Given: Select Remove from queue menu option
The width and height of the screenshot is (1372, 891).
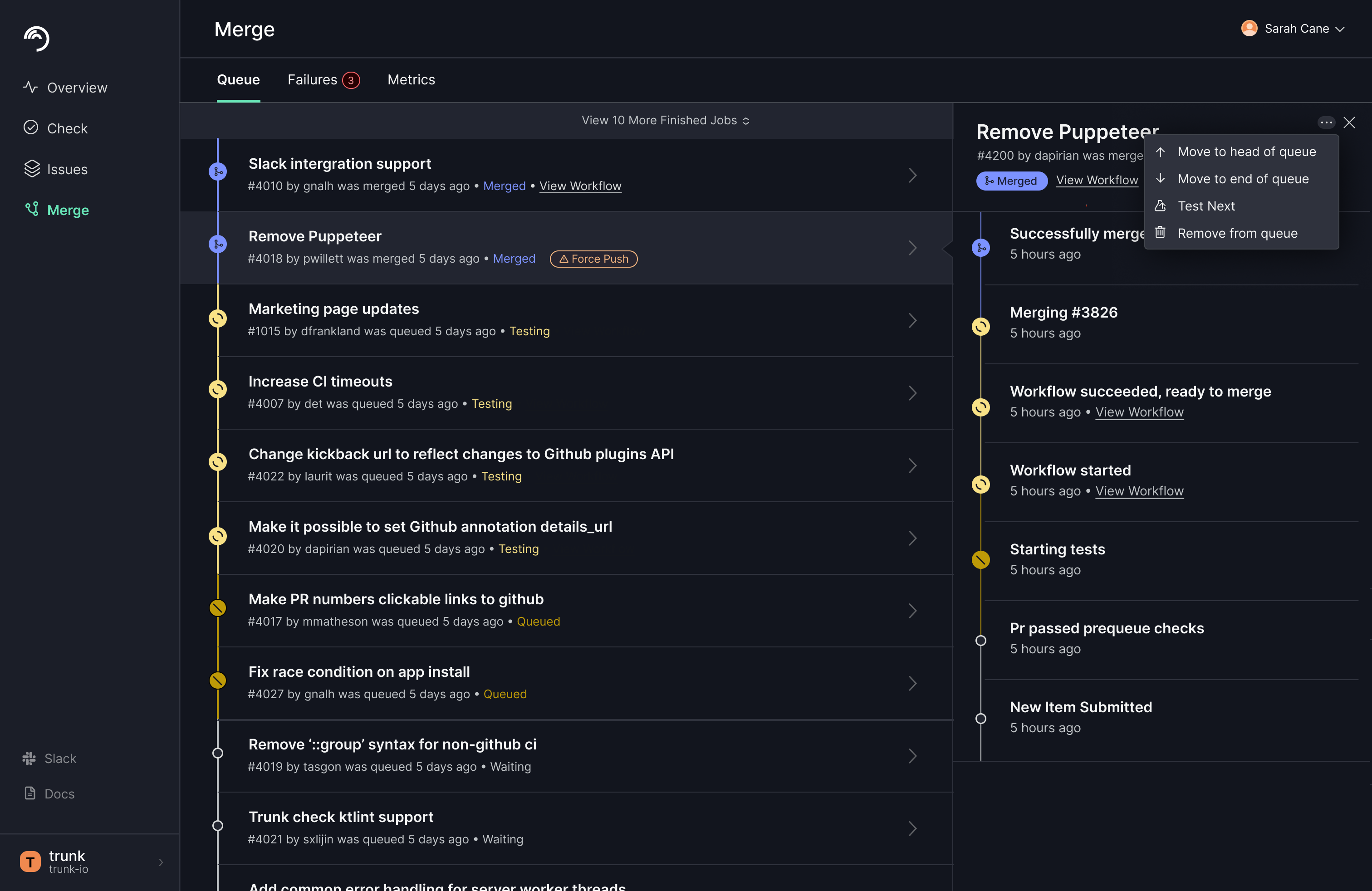Looking at the screenshot, I should tap(1242, 233).
